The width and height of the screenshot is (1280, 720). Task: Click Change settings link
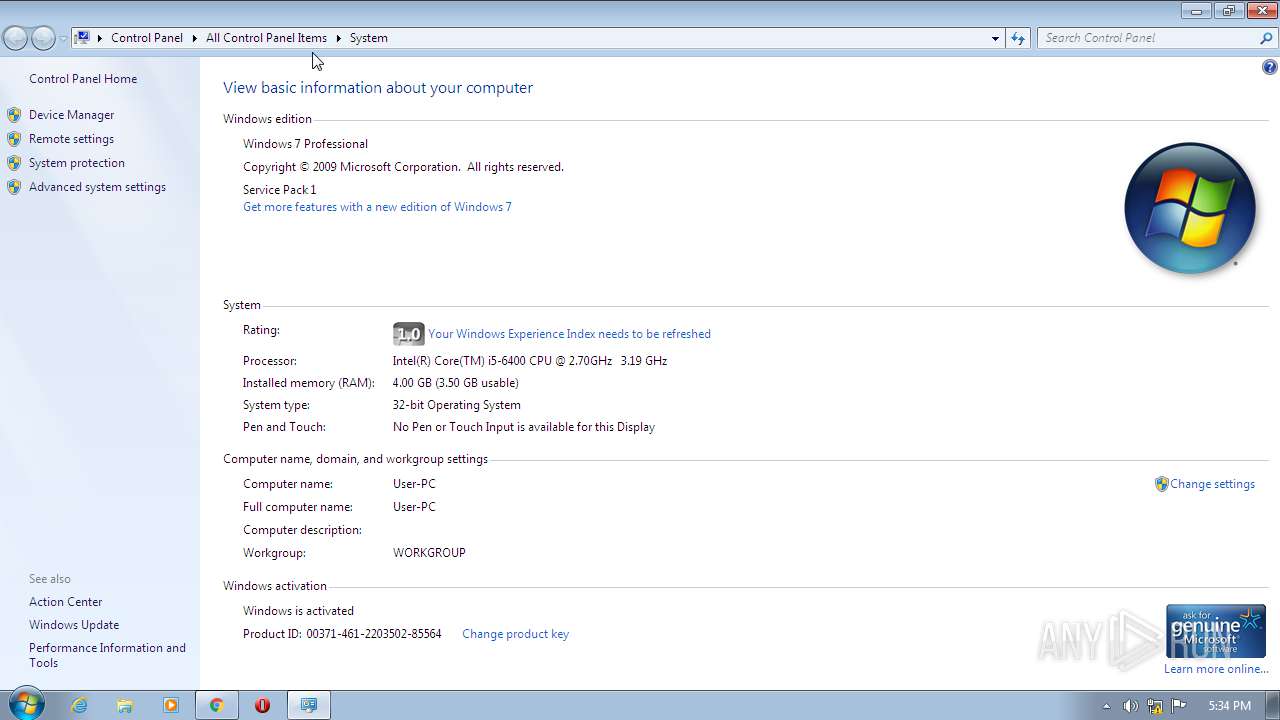pyautogui.click(x=1212, y=484)
